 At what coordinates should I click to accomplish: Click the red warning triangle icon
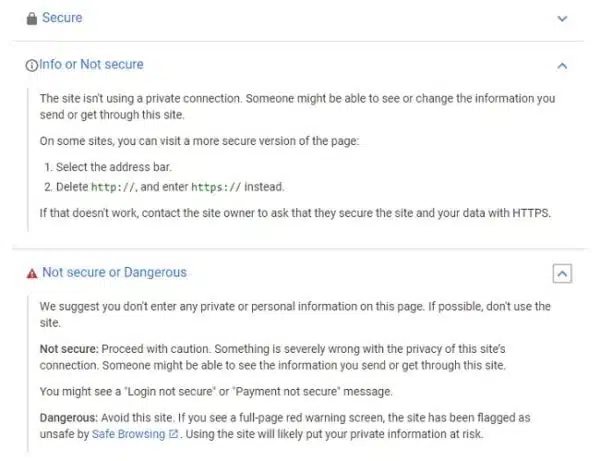(32, 273)
